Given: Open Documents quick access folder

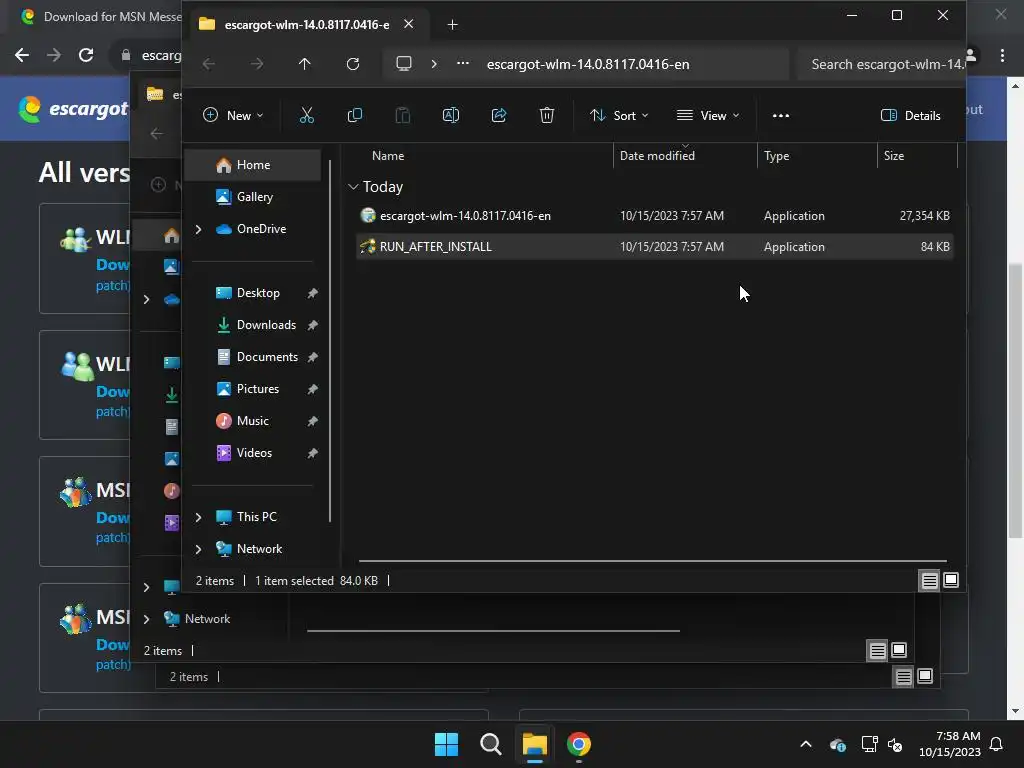Looking at the screenshot, I should (267, 357).
